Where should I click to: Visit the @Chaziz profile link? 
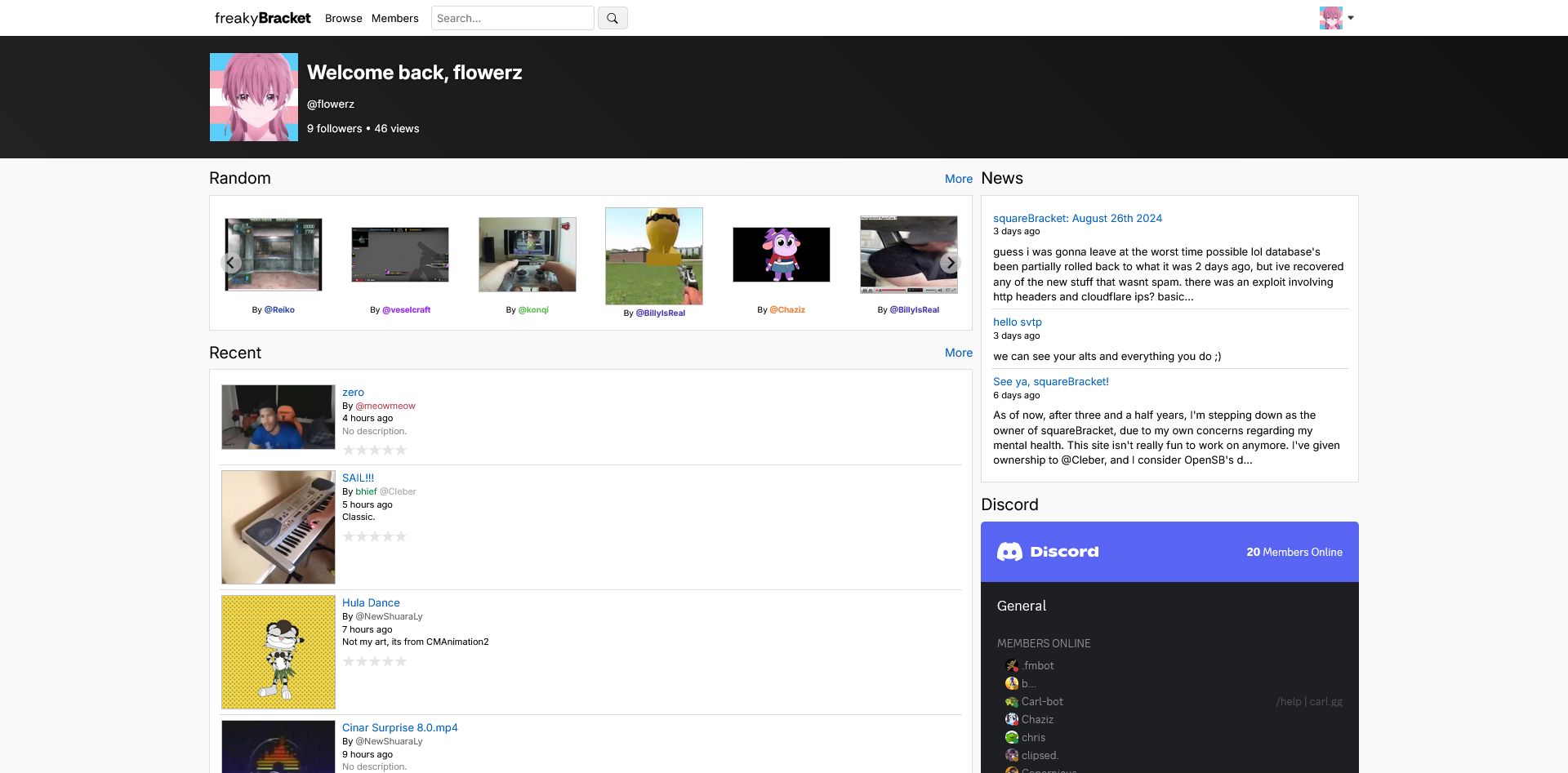[787, 310]
